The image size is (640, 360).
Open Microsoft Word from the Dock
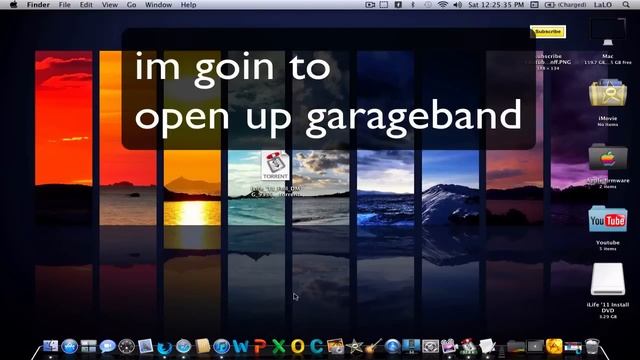pos(241,347)
